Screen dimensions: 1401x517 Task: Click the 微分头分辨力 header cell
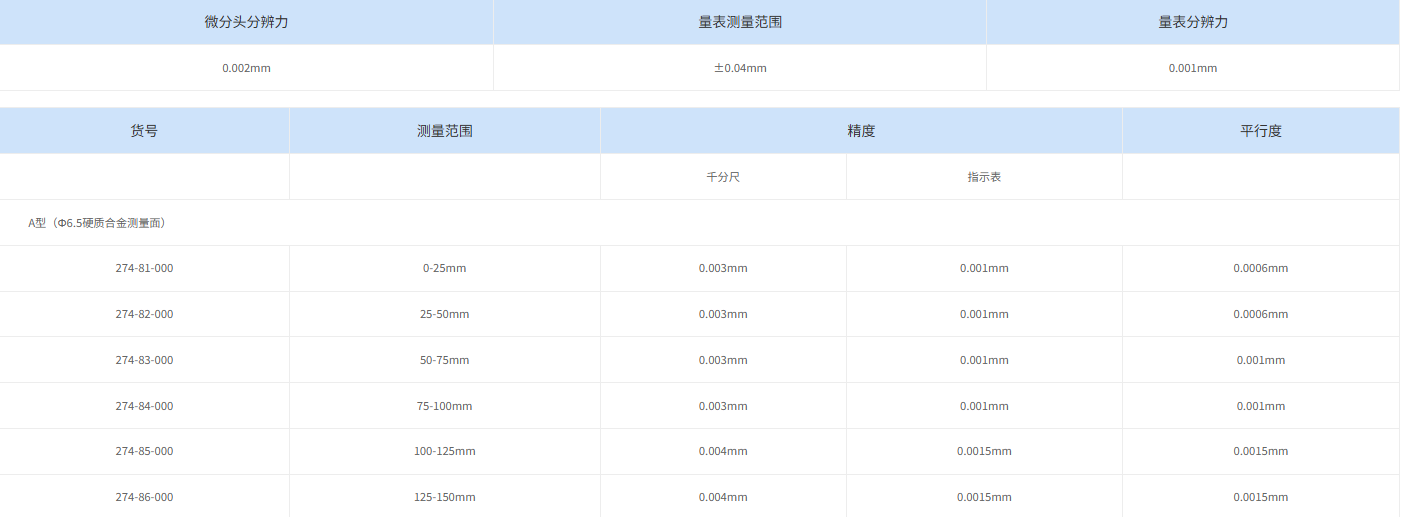point(246,22)
